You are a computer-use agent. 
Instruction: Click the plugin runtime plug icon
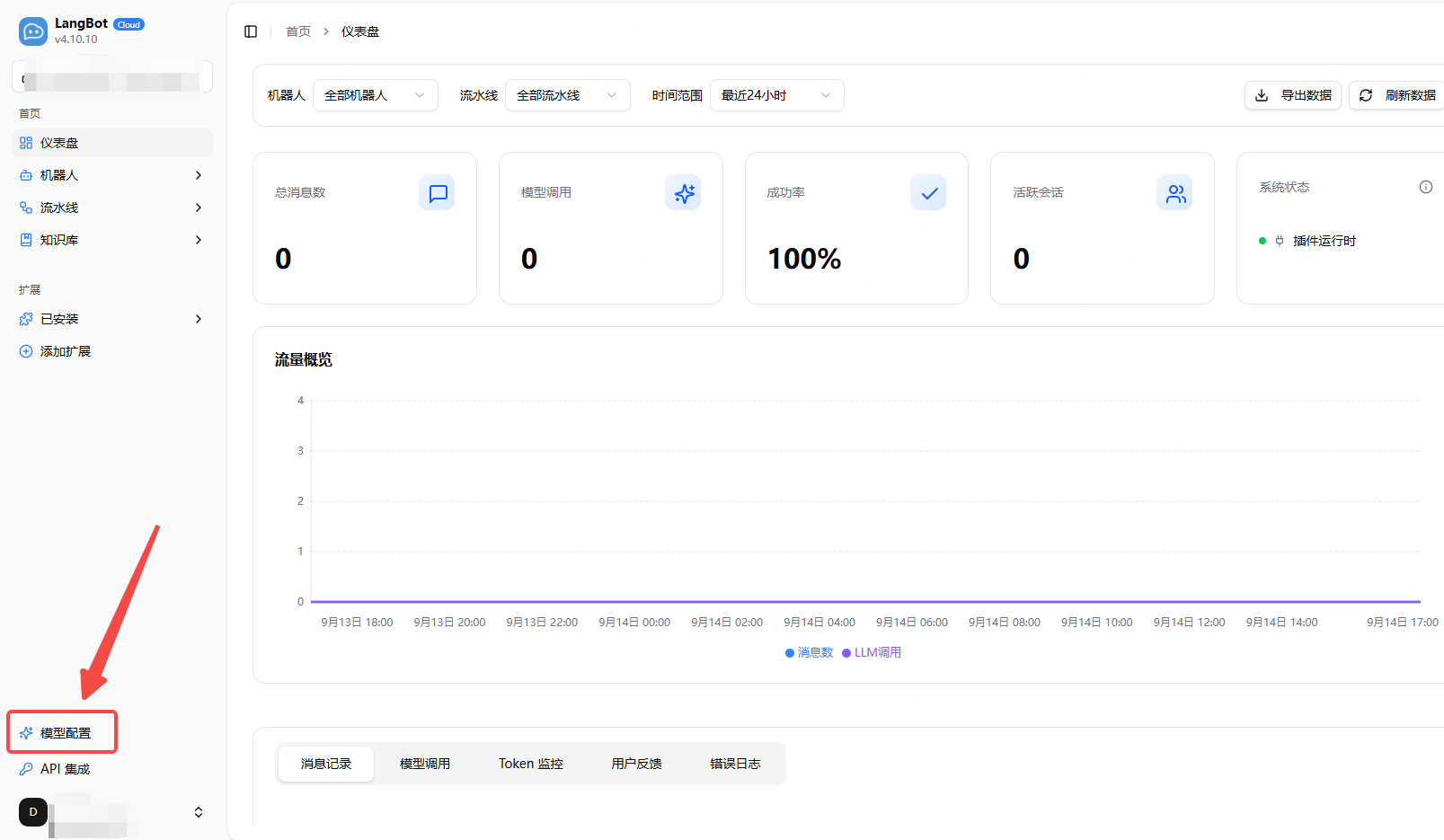[1280, 241]
